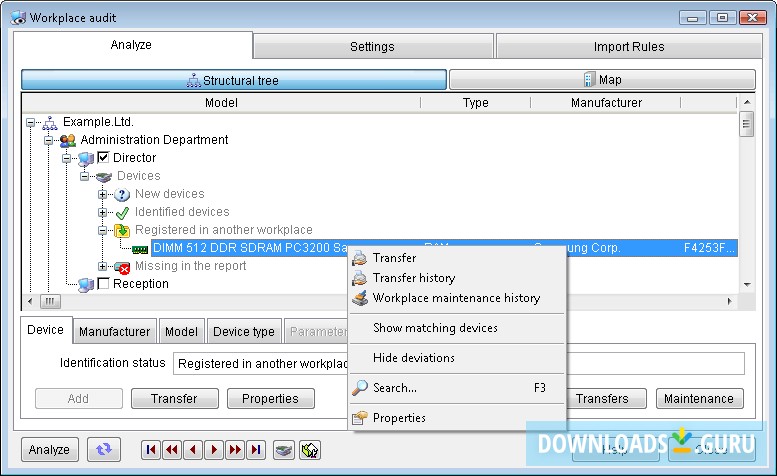Expand the Identified devices node
Screen dimensions: 777x476
103,212
